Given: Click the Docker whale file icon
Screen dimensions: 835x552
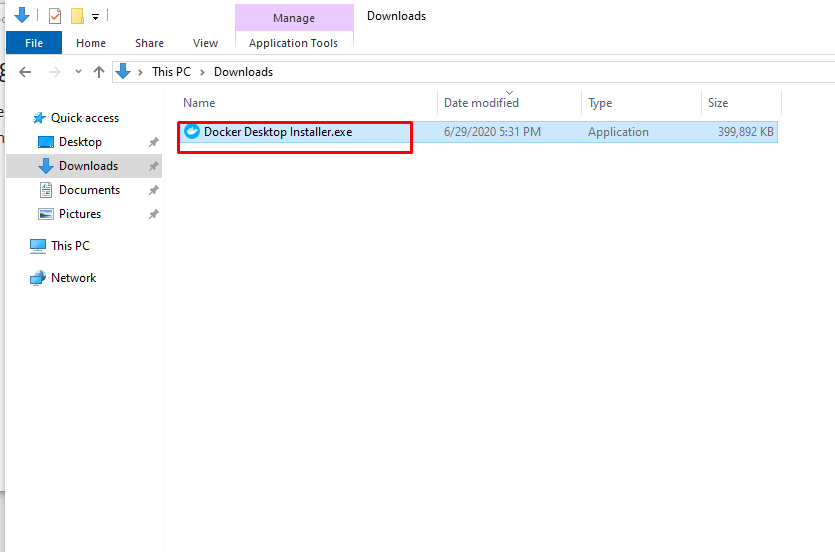Looking at the screenshot, I should click(192, 131).
